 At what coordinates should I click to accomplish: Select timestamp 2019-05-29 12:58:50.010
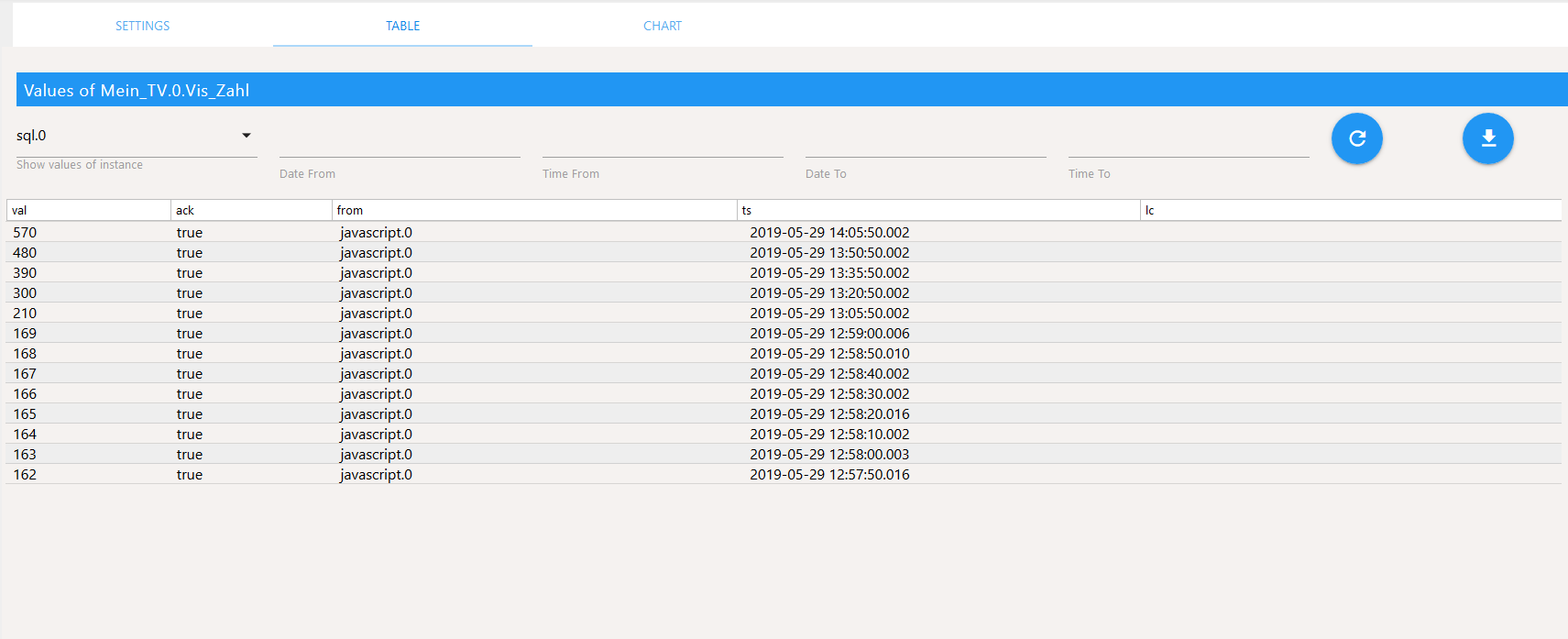click(x=829, y=354)
